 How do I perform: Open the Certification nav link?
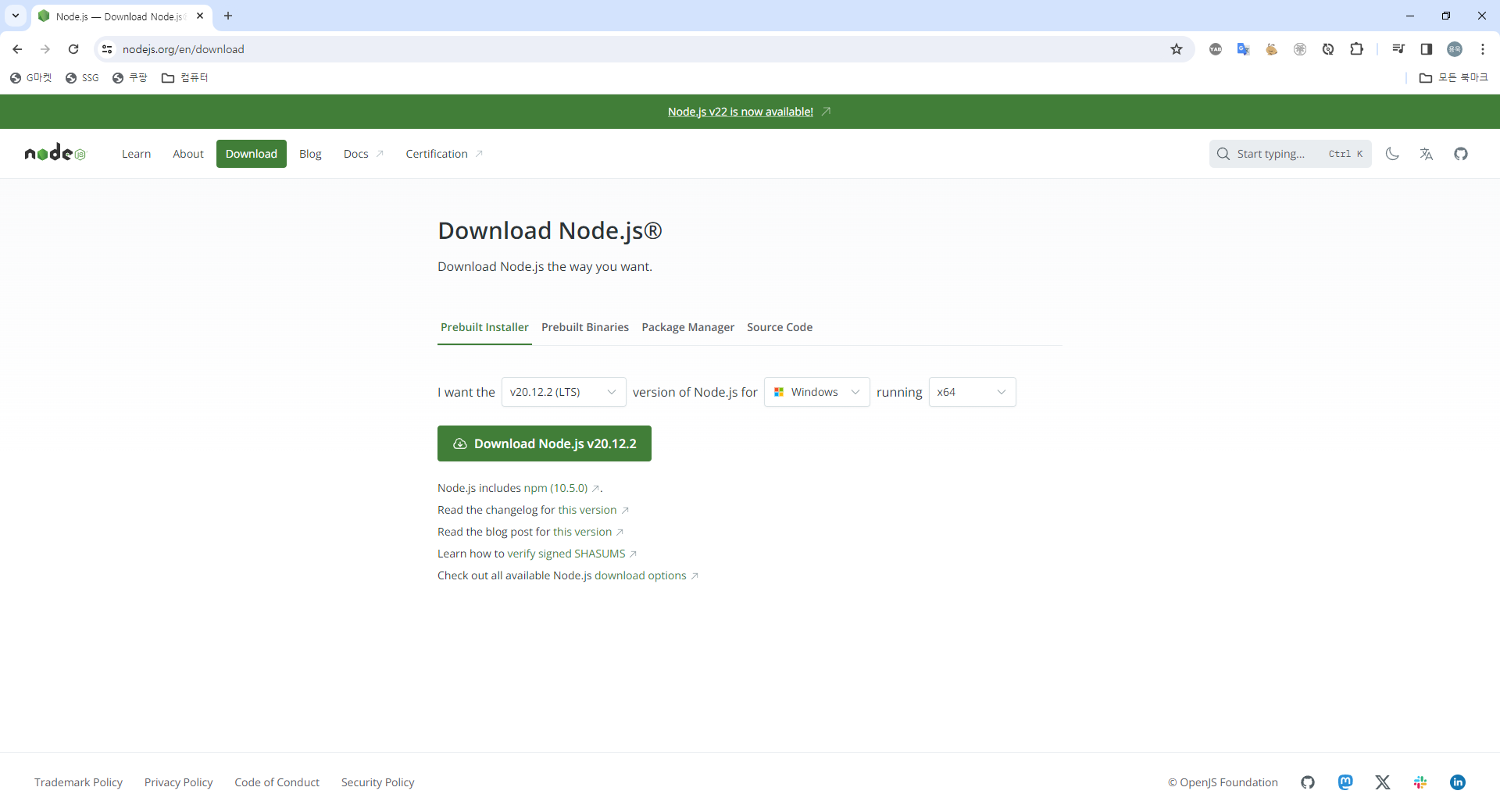pos(444,154)
